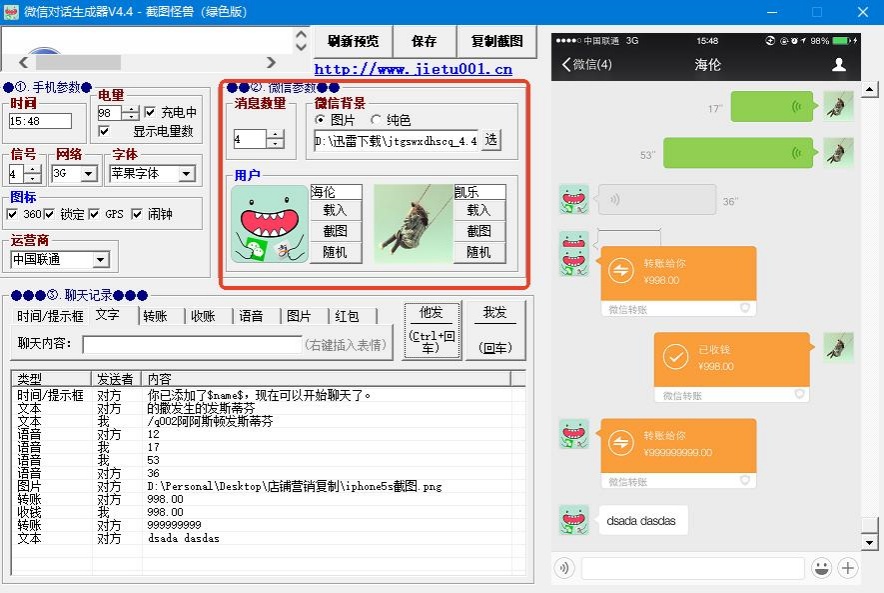Click the 刷新预览 button
This screenshot has width=884, height=593.
[353, 41]
